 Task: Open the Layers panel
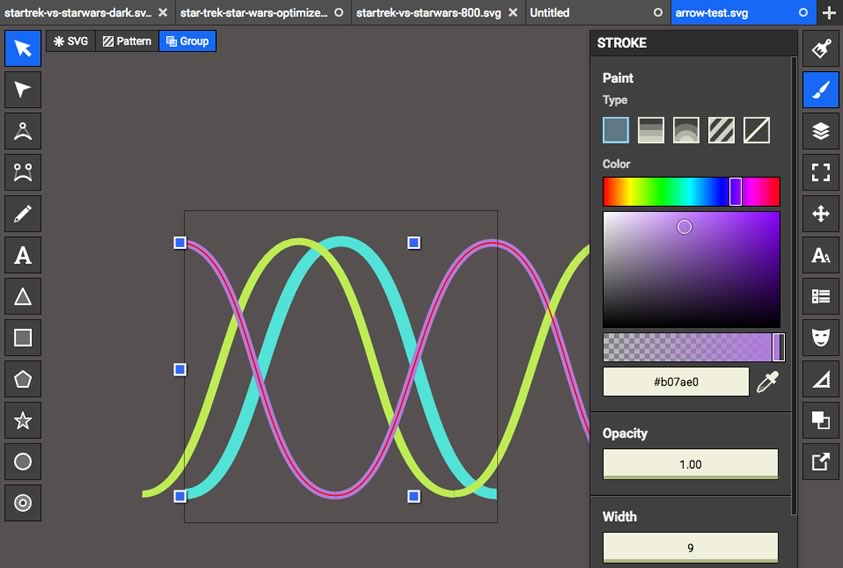pyautogui.click(x=820, y=131)
